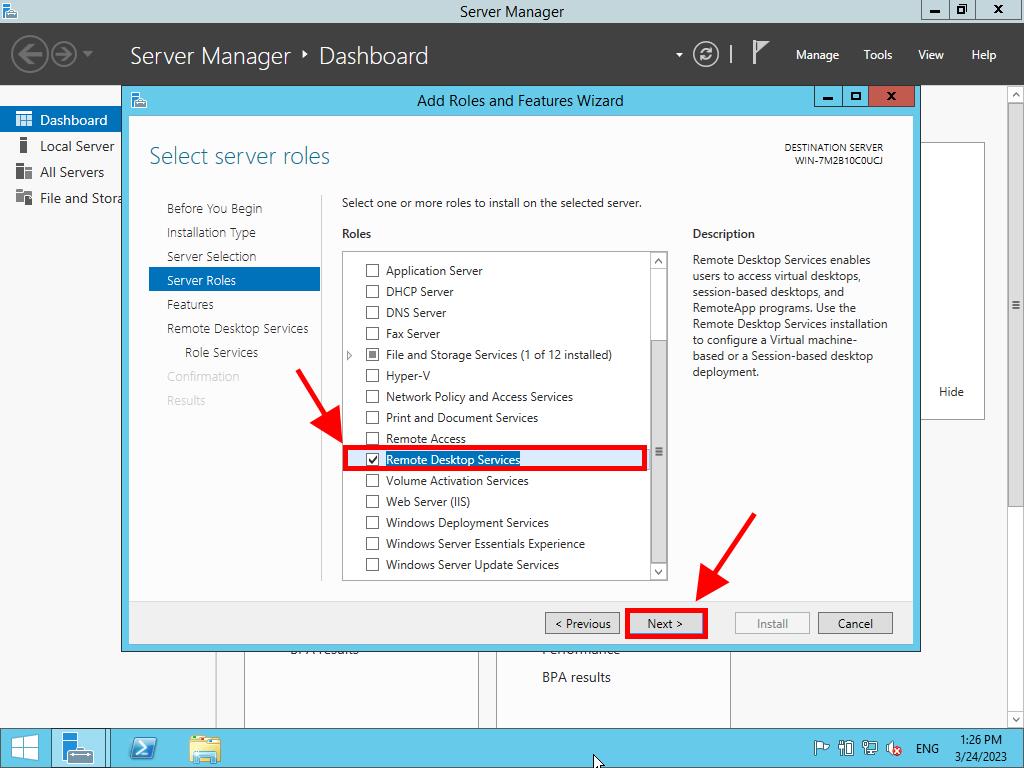Check Windows Server Update Services
1024x768 pixels.
[372, 564]
